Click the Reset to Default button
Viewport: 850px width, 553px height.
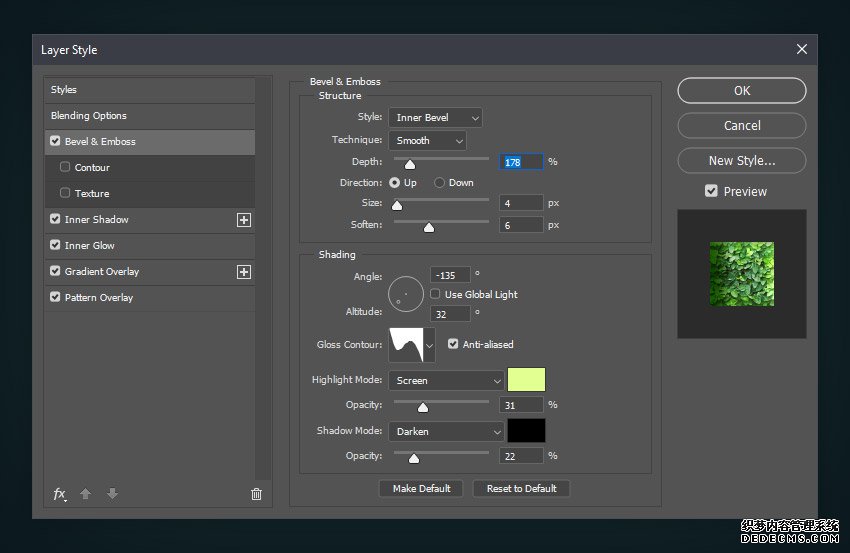point(521,488)
